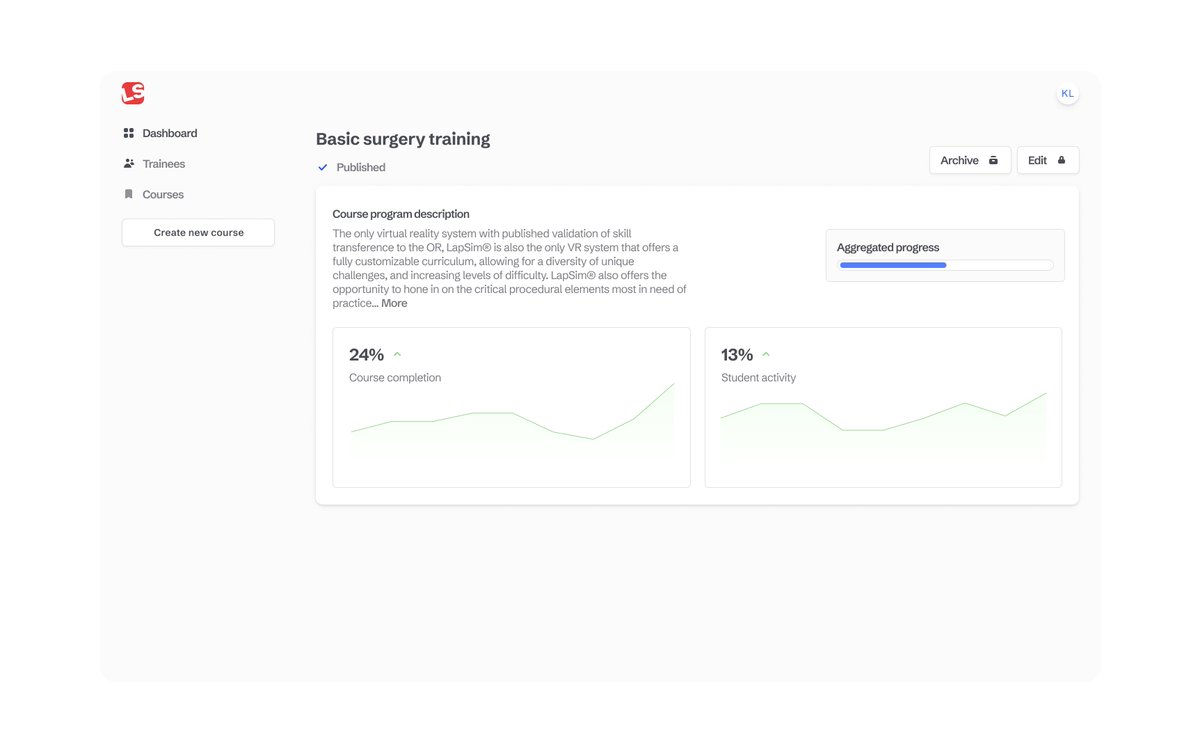Click the Edit button
Viewport: 1200px width, 753px height.
click(x=1048, y=161)
